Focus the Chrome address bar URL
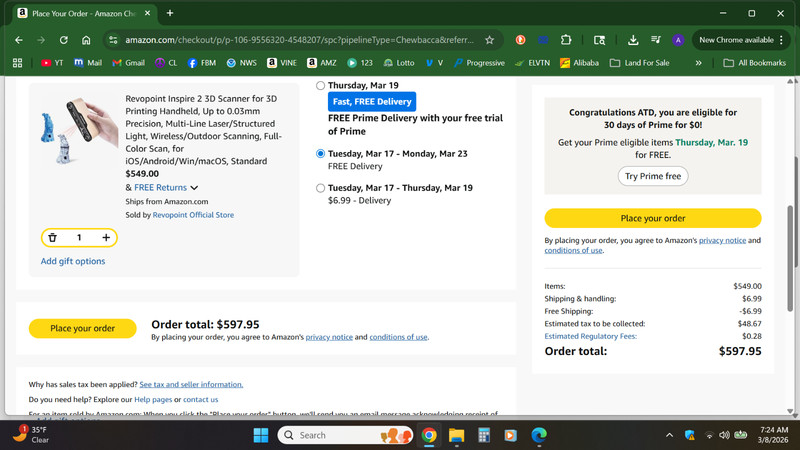The width and height of the screenshot is (800, 450). point(299,40)
